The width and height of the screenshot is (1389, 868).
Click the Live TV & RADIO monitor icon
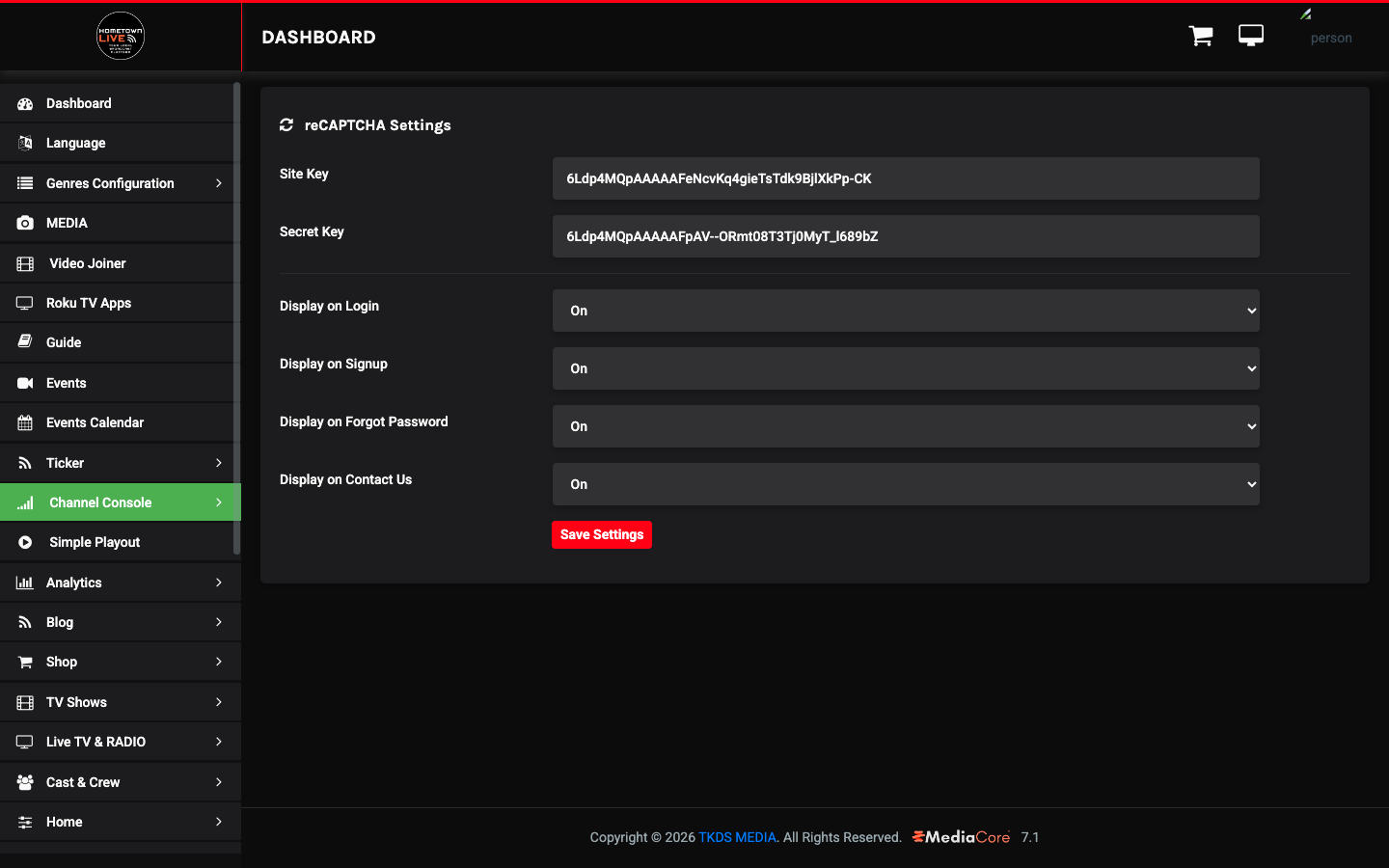pyautogui.click(x=25, y=742)
